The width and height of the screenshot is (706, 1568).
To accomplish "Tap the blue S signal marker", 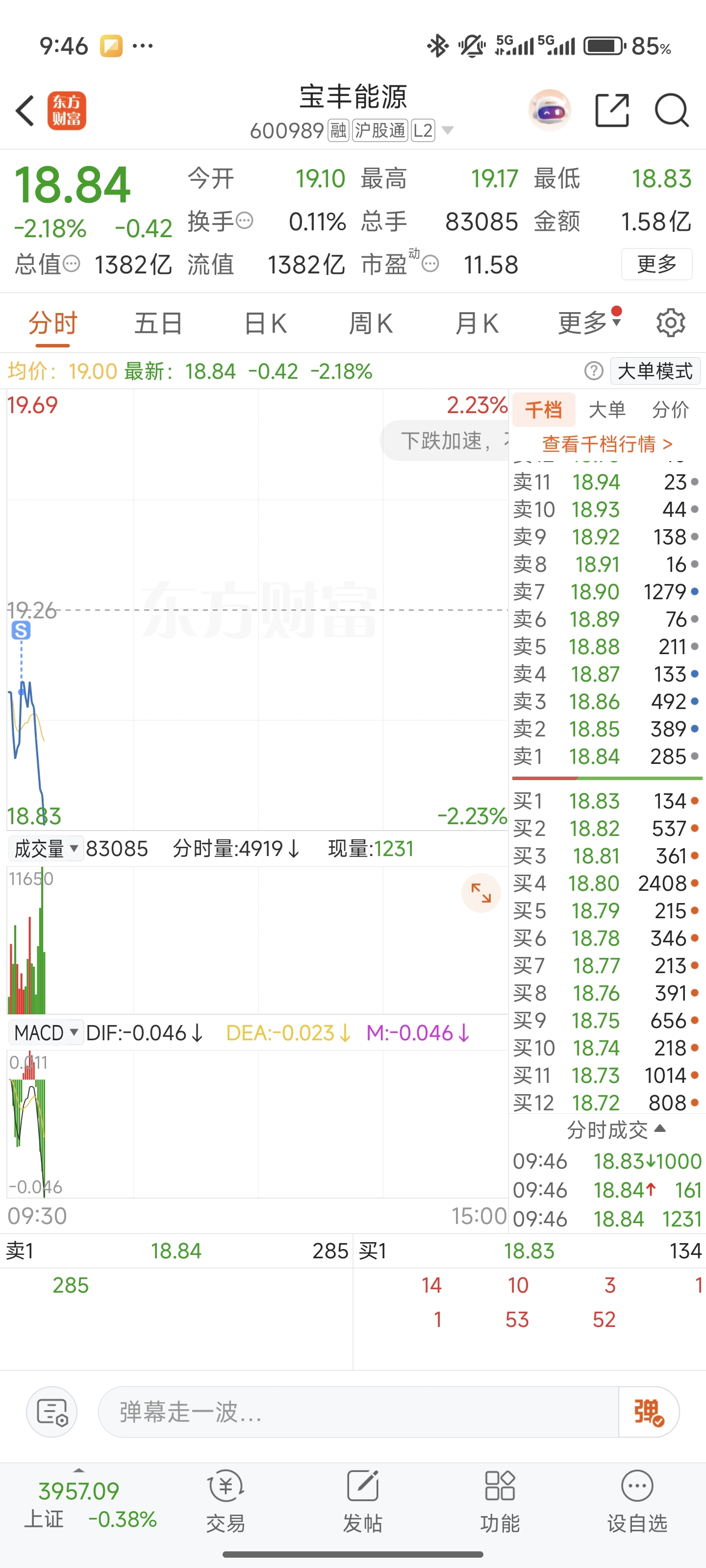I will coord(21,631).
